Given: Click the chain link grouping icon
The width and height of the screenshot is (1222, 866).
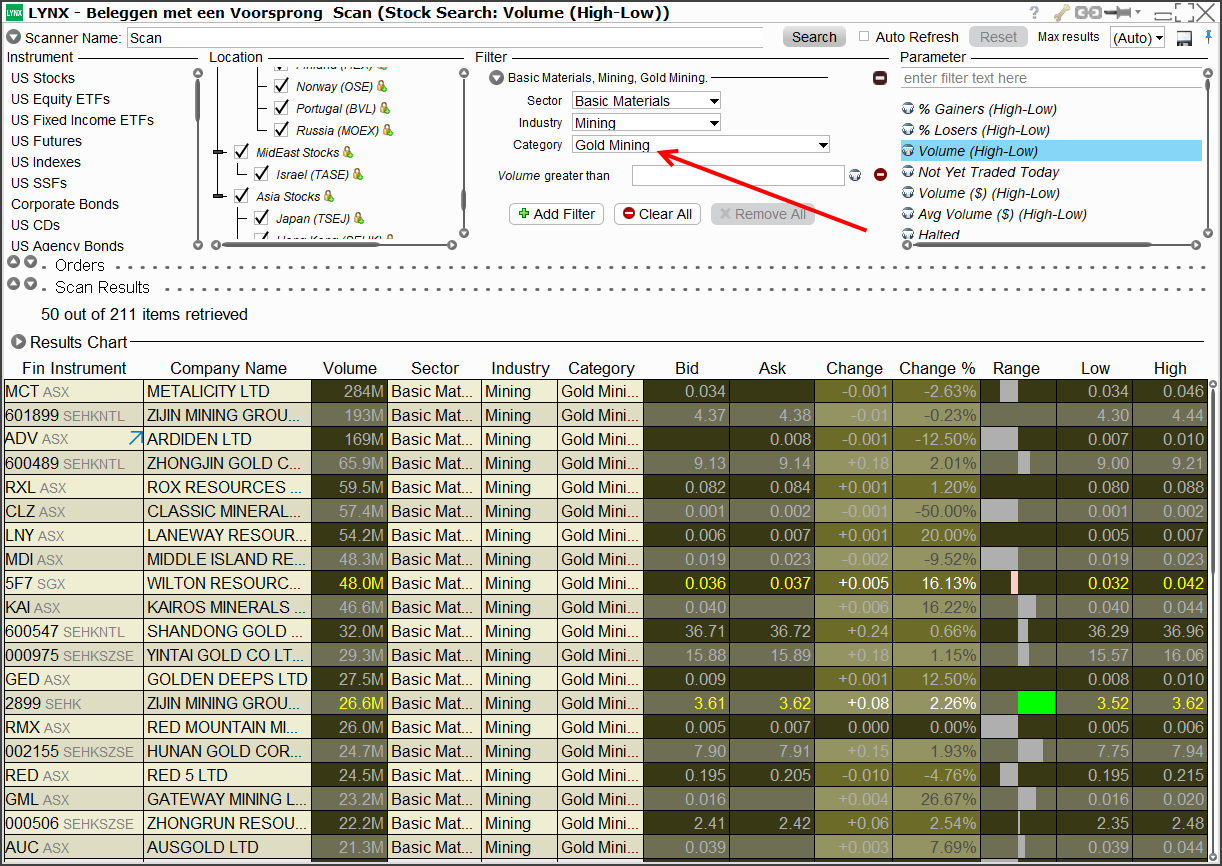Looking at the screenshot, I should pos(1087,13).
